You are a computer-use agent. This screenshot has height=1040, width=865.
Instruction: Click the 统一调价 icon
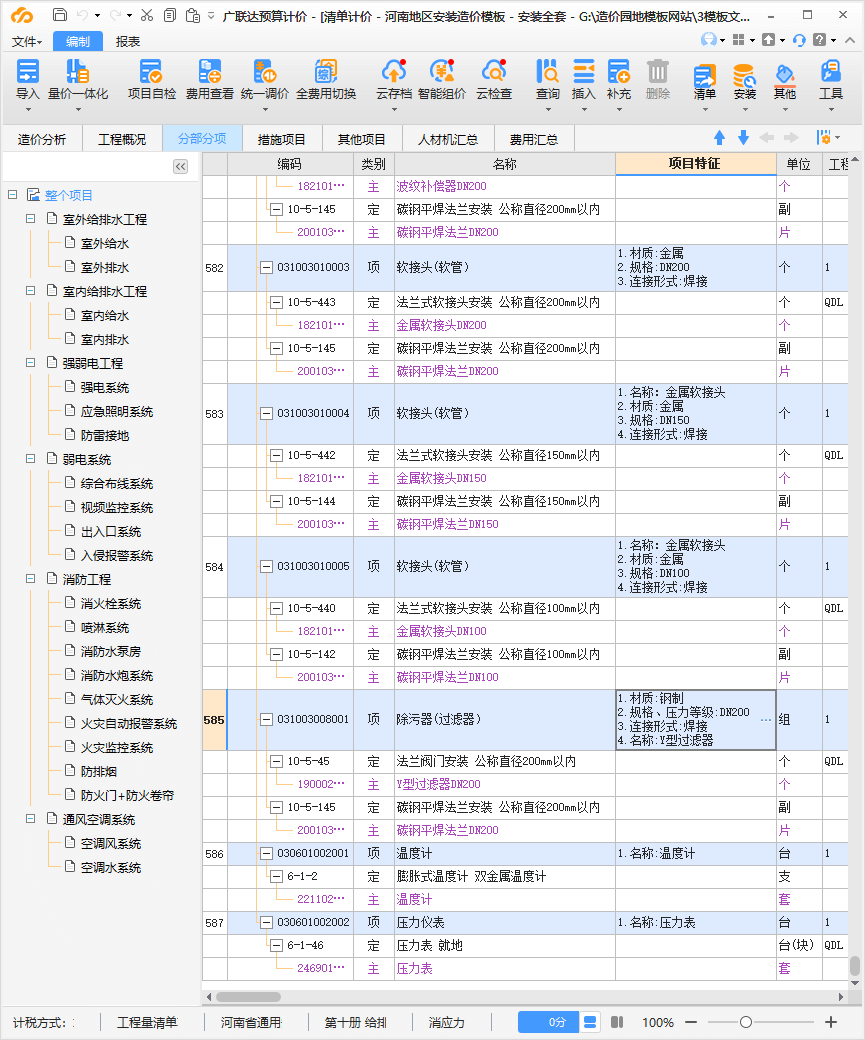[265, 73]
